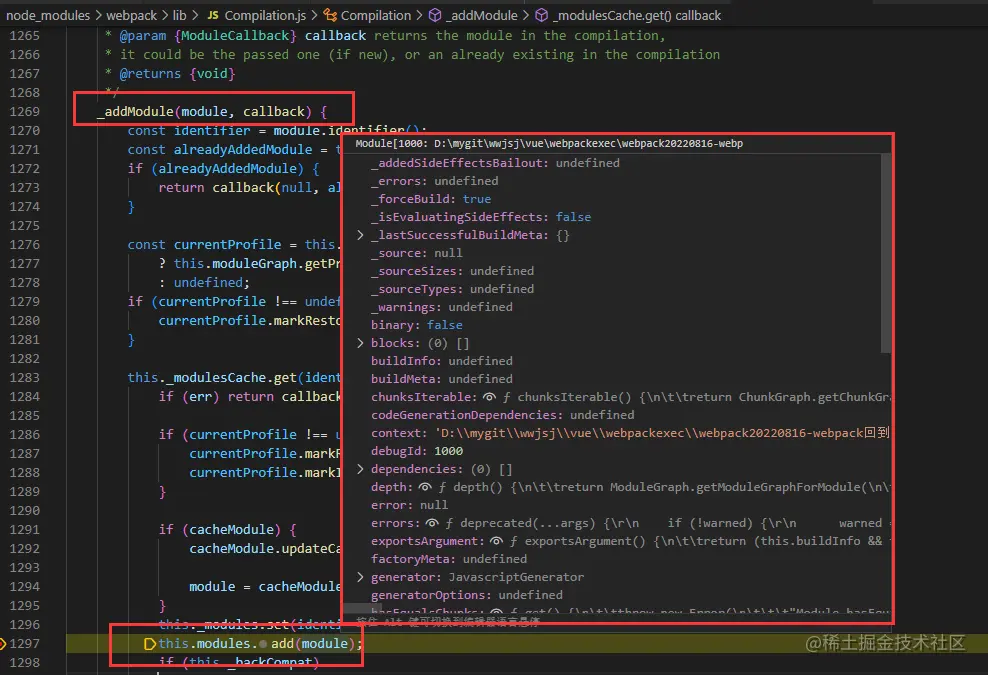Image resolution: width=988 pixels, height=675 pixels.
Task: Click the inline breakpoint arrow before this.modules
Action: [150, 643]
